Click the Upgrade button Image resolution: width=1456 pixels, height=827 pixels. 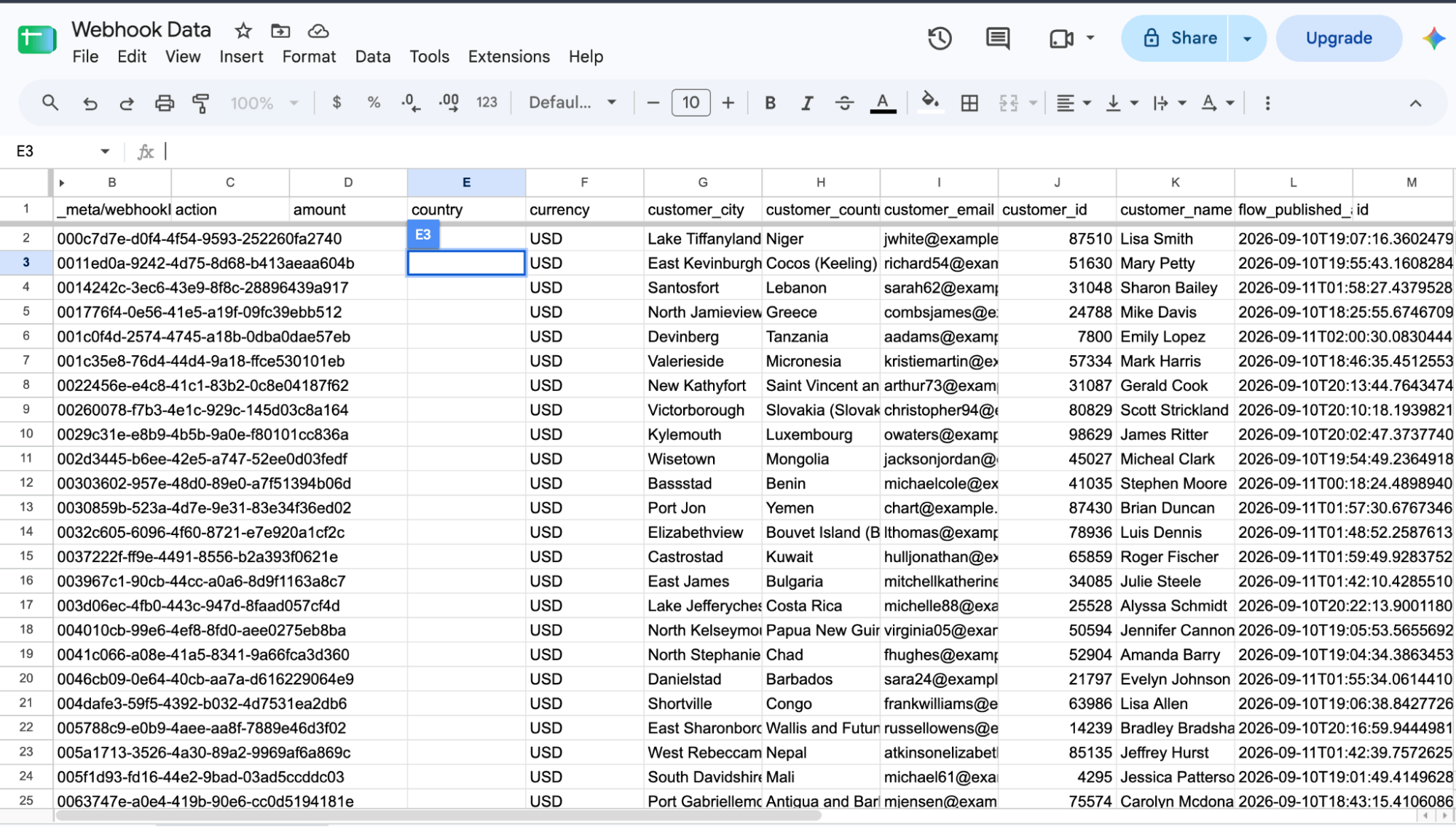coord(1339,38)
